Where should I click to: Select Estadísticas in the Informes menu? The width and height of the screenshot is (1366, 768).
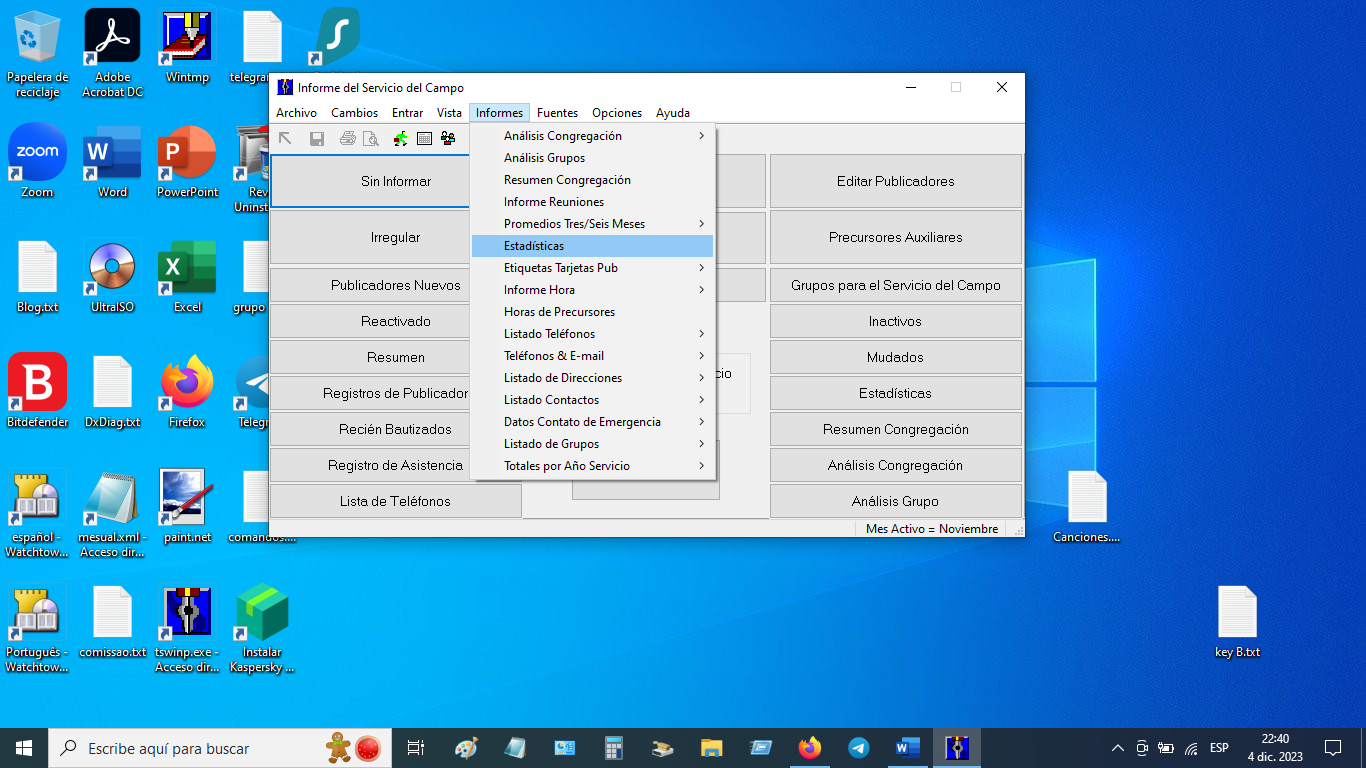click(x=534, y=246)
